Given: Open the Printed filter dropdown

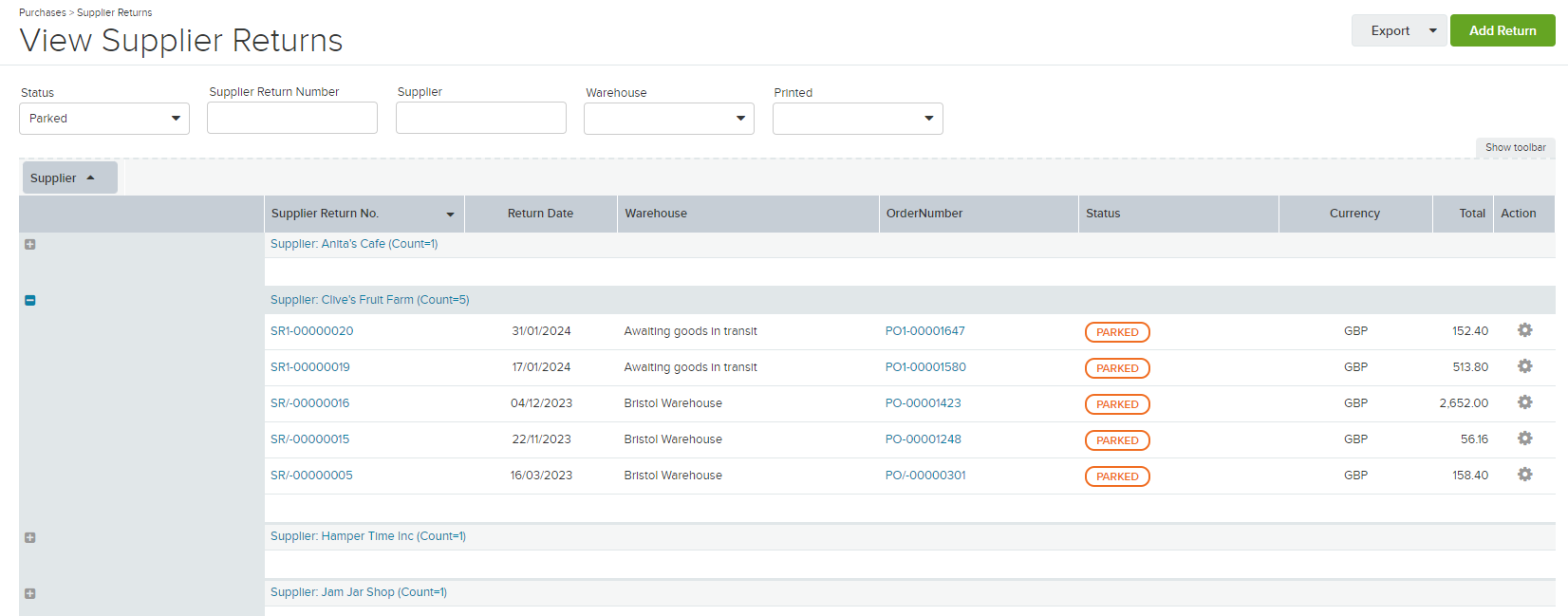Looking at the screenshot, I should coord(858,119).
